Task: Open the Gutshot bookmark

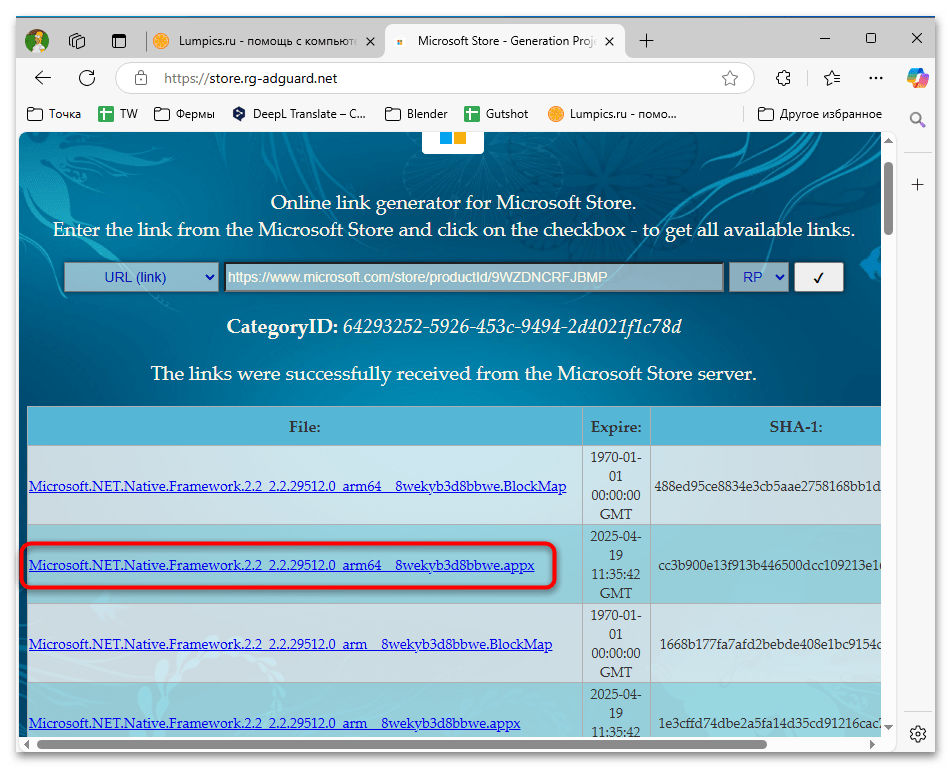Action: 496,113
